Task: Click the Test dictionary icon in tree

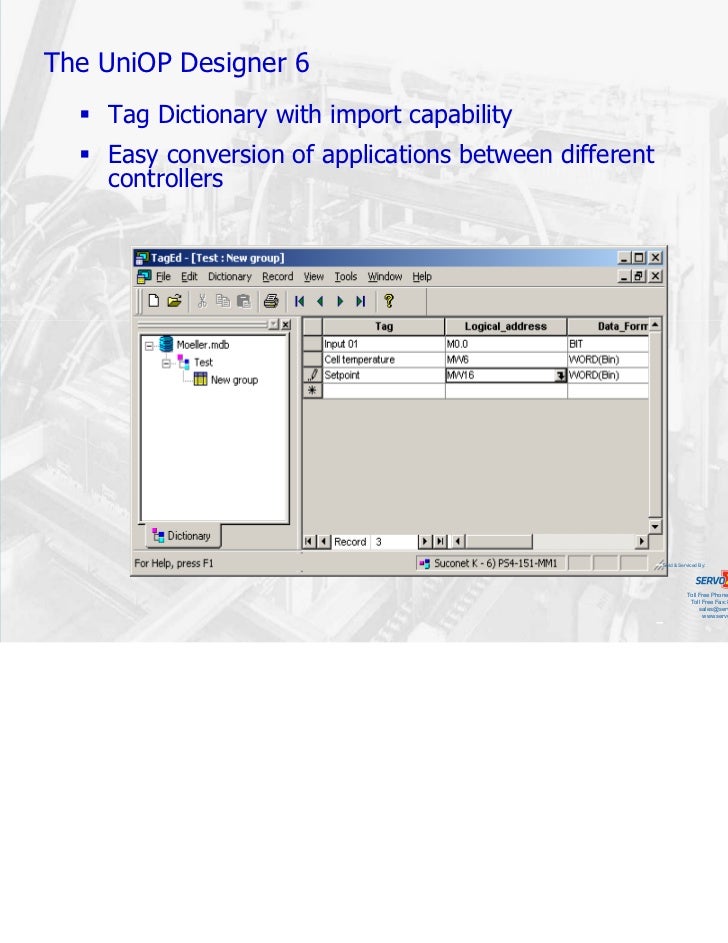Action: tap(184, 363)
